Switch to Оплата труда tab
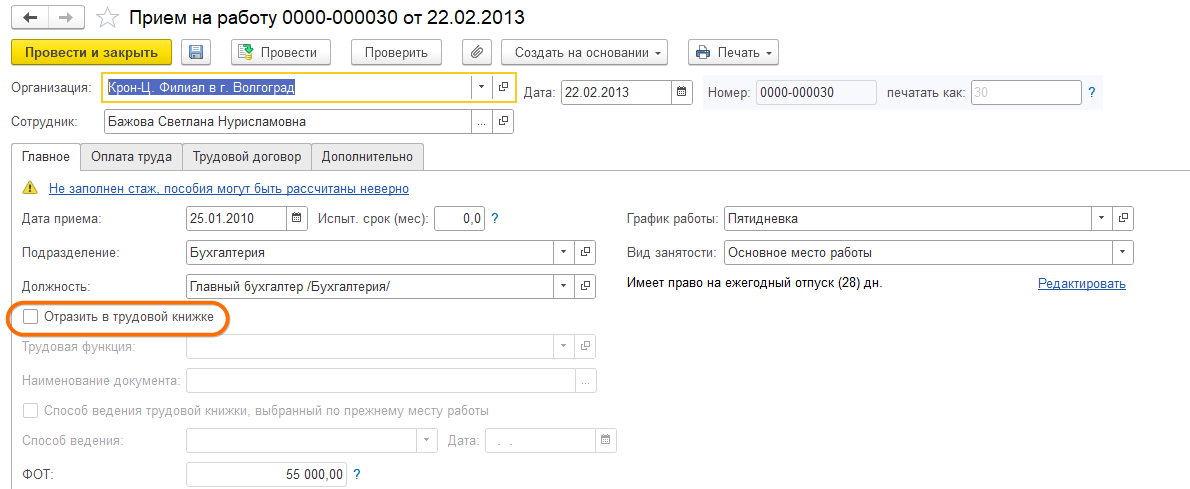The image size is (1190, 489). pos(131,157)
